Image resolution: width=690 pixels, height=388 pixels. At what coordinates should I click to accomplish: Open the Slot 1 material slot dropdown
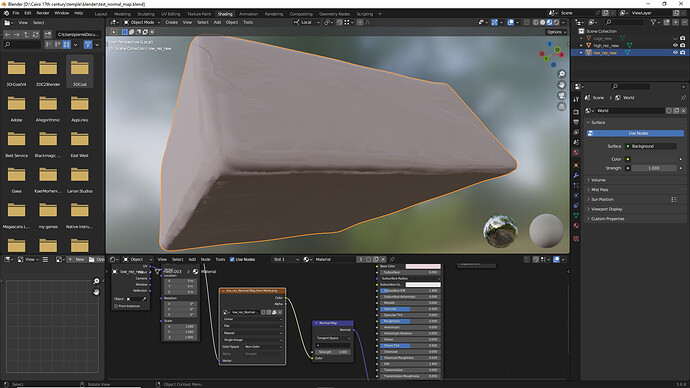(x=286, y=260)
